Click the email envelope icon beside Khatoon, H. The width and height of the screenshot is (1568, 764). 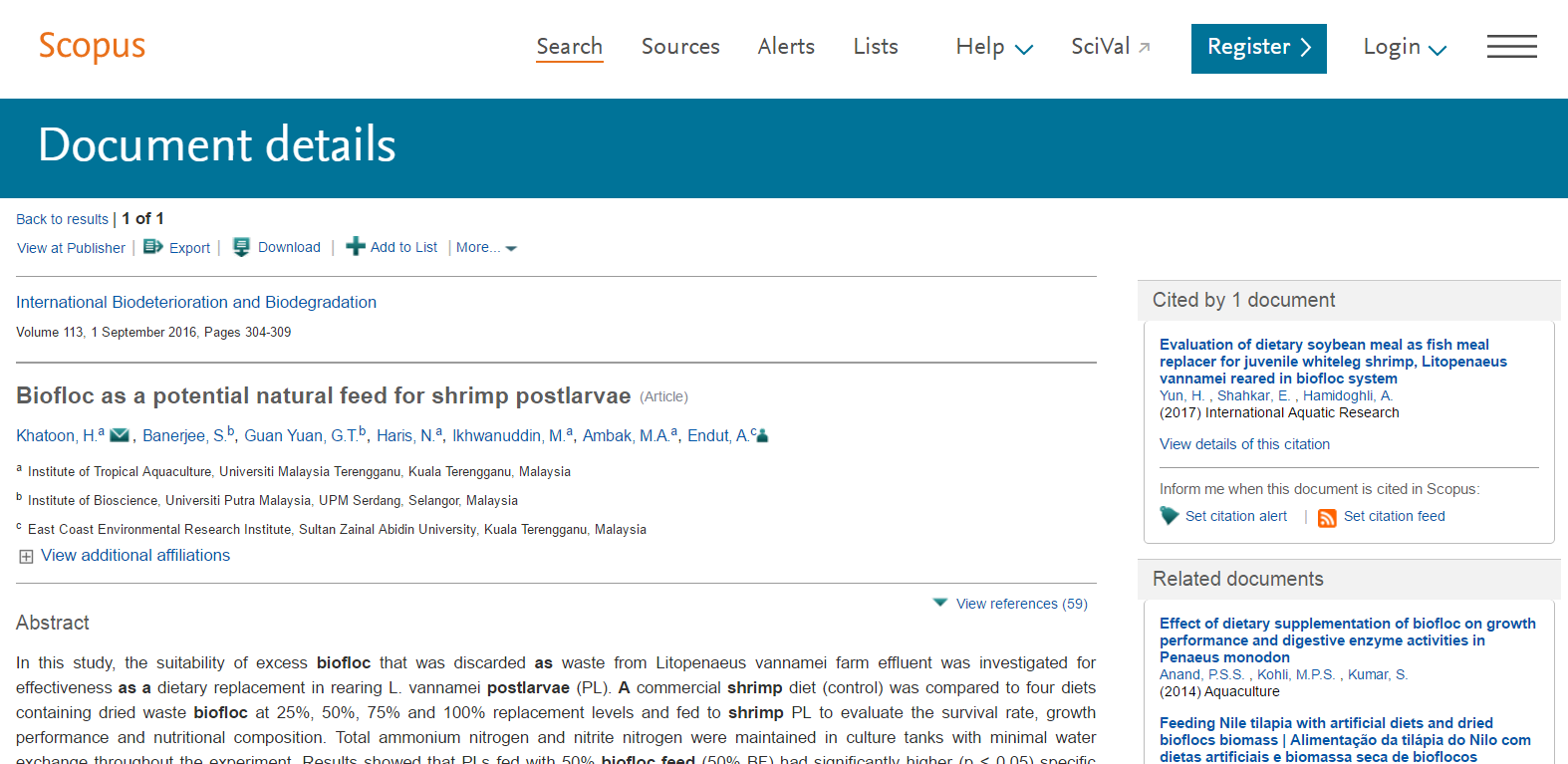120,435
